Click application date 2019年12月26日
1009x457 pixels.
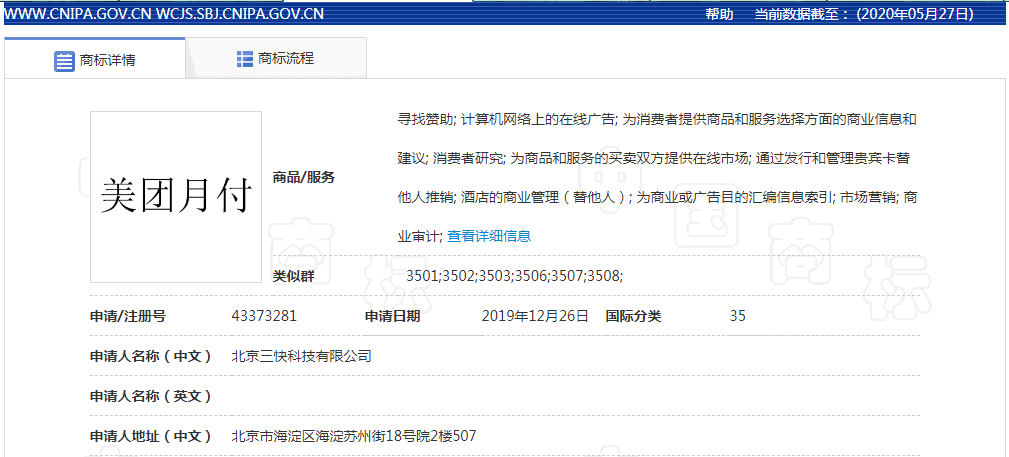coord(535,316)
